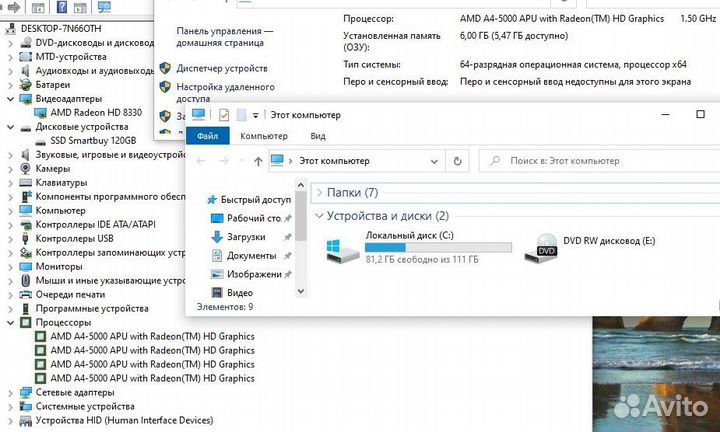The height and width of the screenshot is (432, 720).
Task: Click the Аудиовходы и аудиовыходы speaker icon
Action: [26, 71]
